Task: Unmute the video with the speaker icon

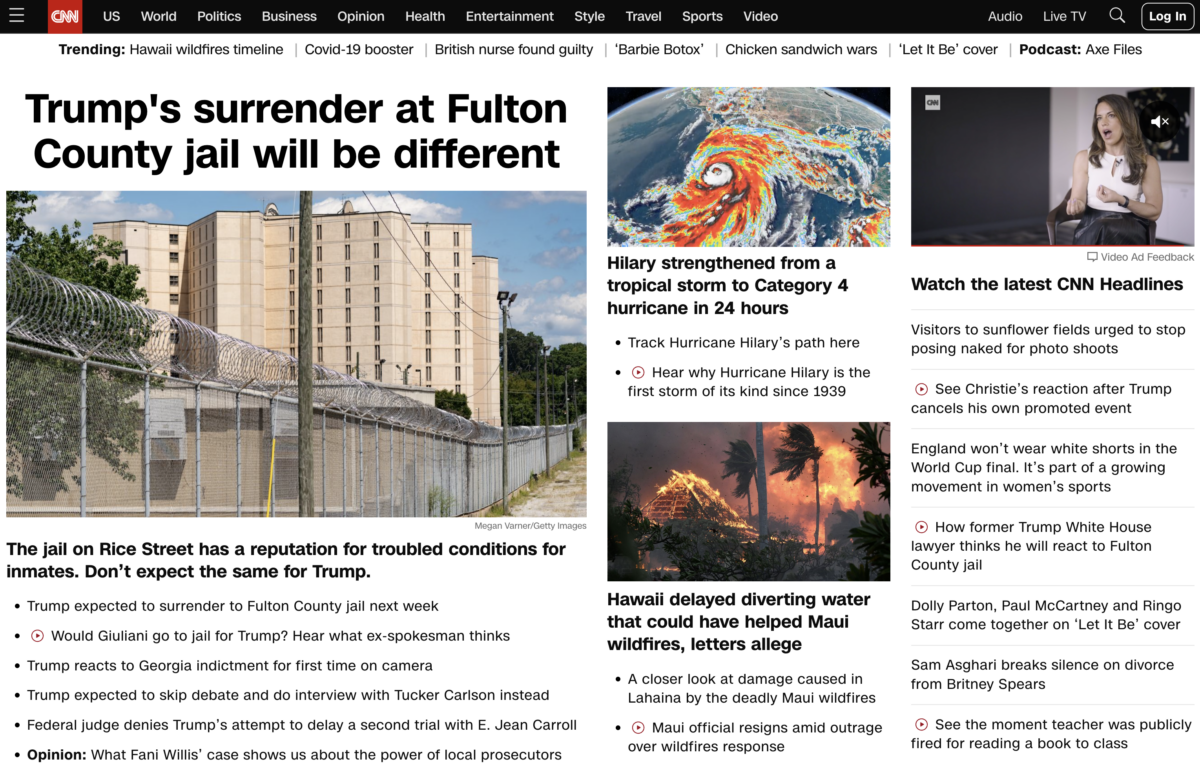Action: [1160, 121]
